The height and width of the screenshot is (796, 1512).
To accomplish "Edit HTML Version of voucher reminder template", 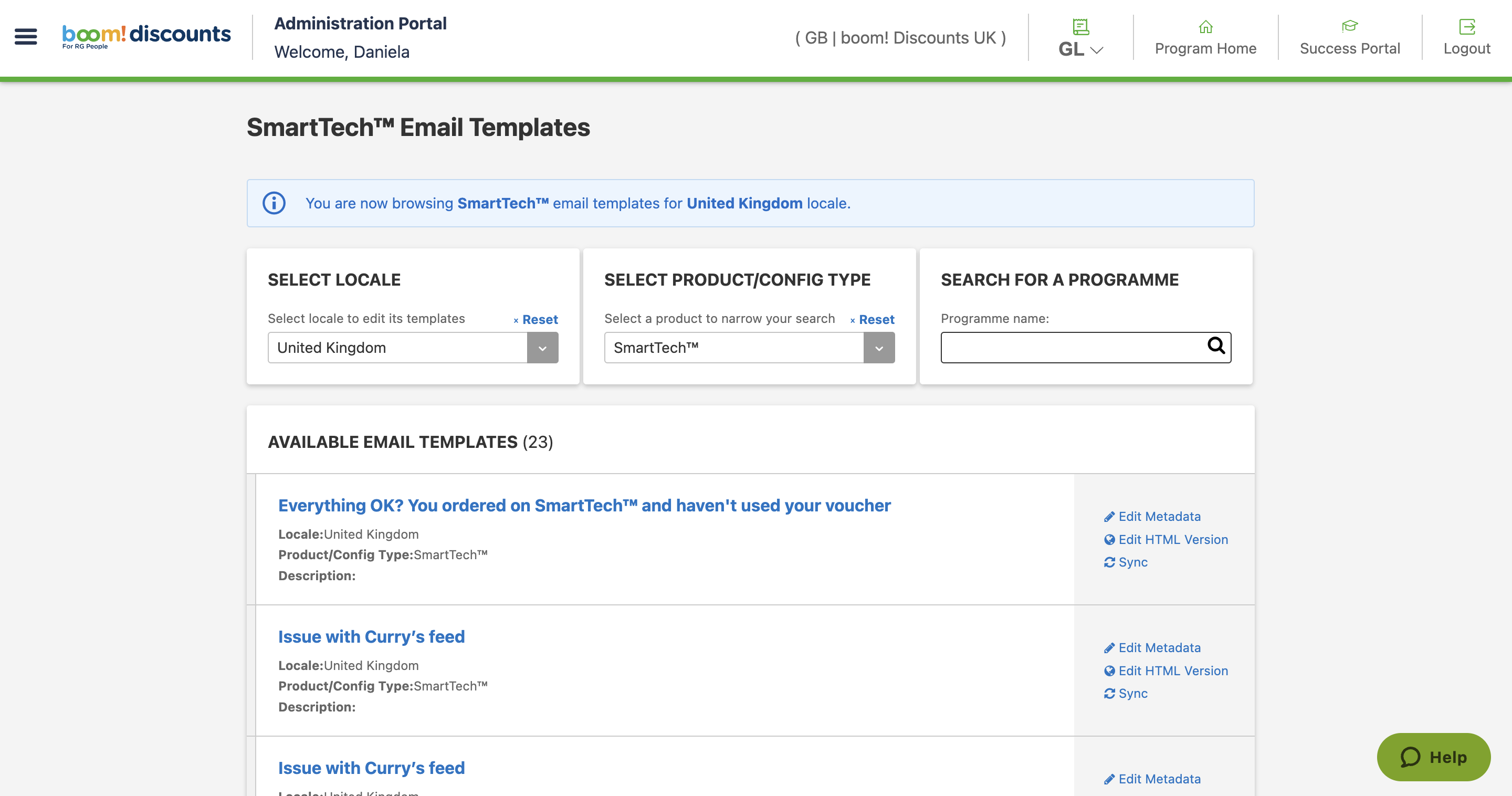I will tap(1173, 539).
